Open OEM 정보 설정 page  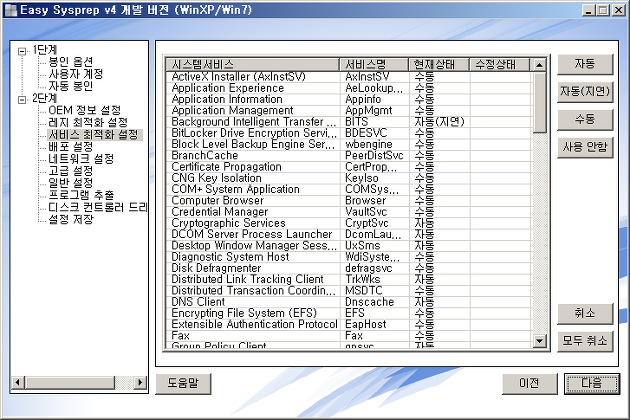(x=84, y=110)
